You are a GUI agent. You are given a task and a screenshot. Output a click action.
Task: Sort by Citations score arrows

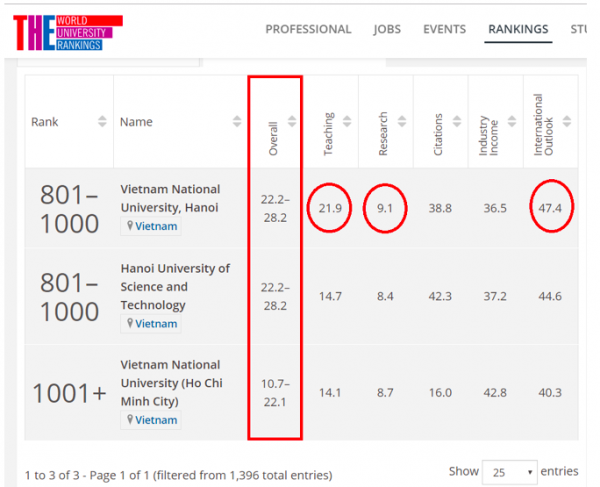[455, 122]
